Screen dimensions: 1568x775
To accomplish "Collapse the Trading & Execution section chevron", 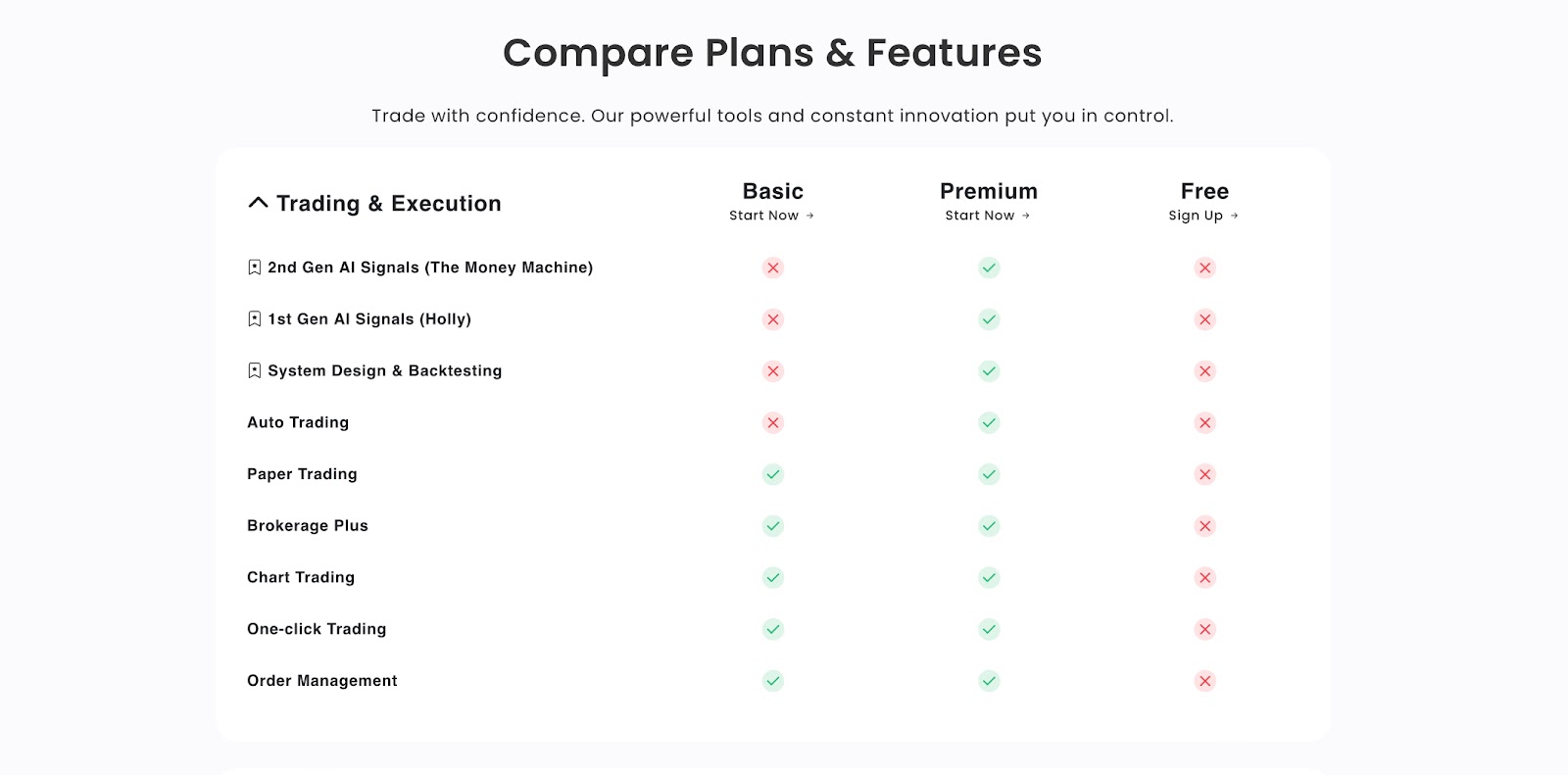I will (x=258, y=203).
